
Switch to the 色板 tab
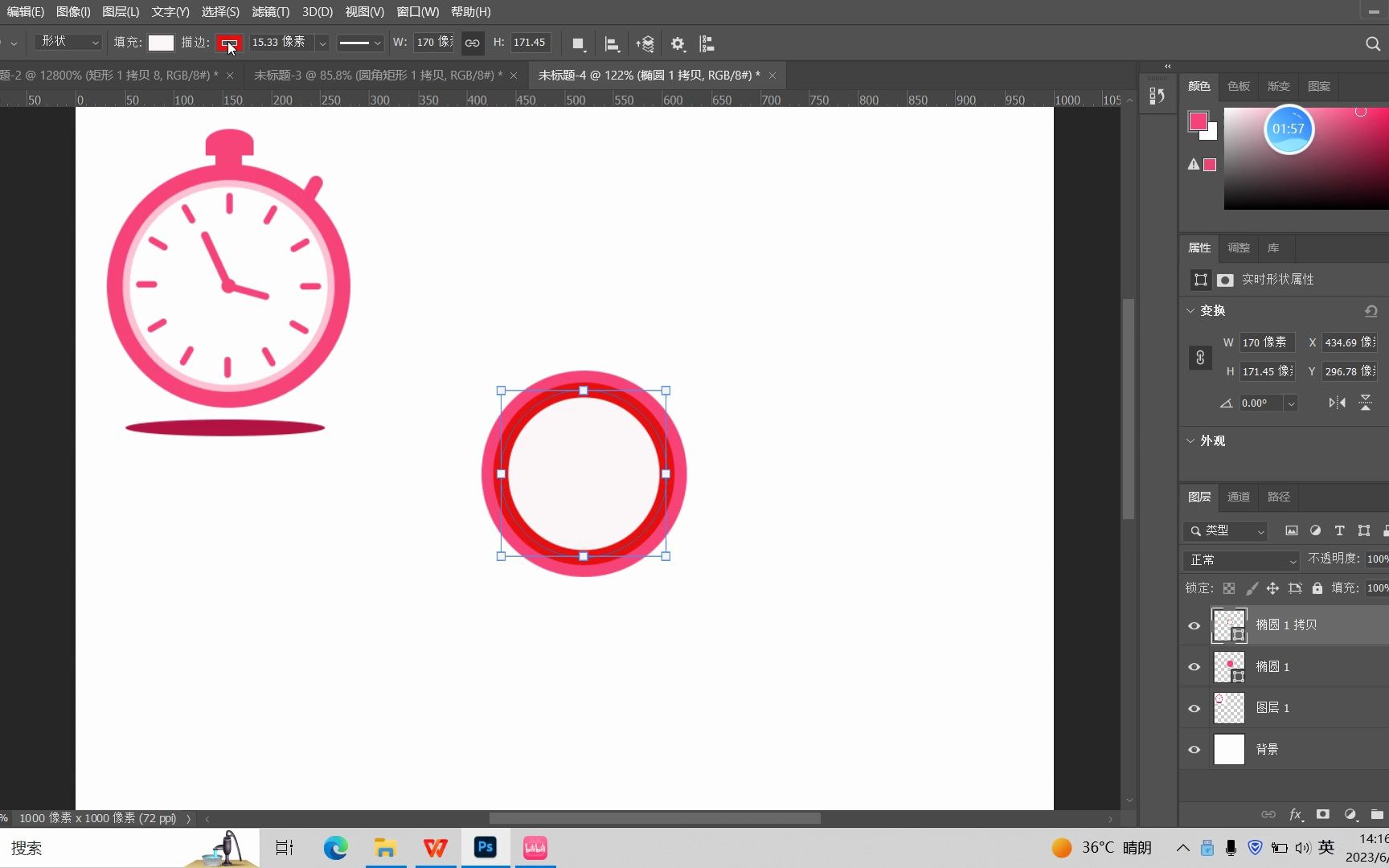click(x=1239, y=86)
